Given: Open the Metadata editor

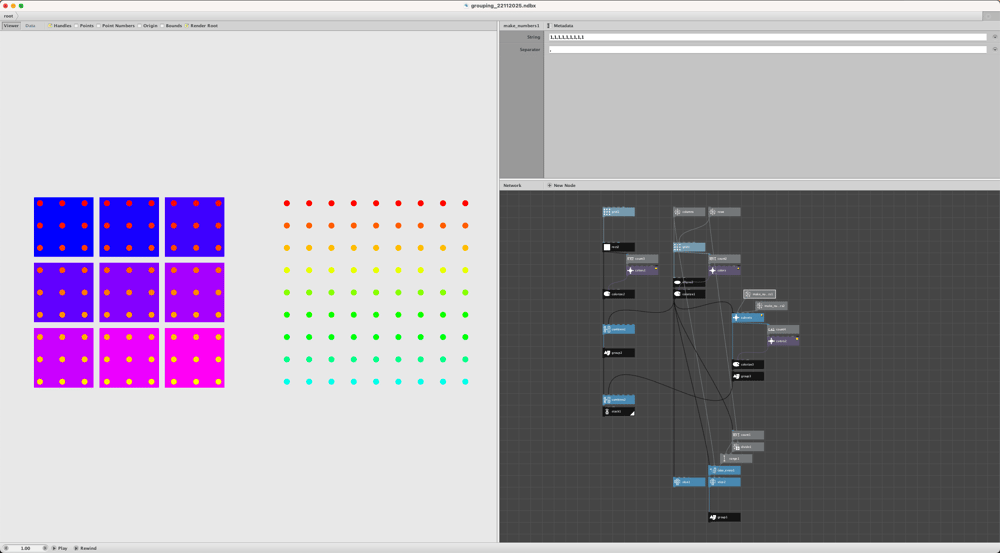Looking at the screenshot, I should 560,26.
